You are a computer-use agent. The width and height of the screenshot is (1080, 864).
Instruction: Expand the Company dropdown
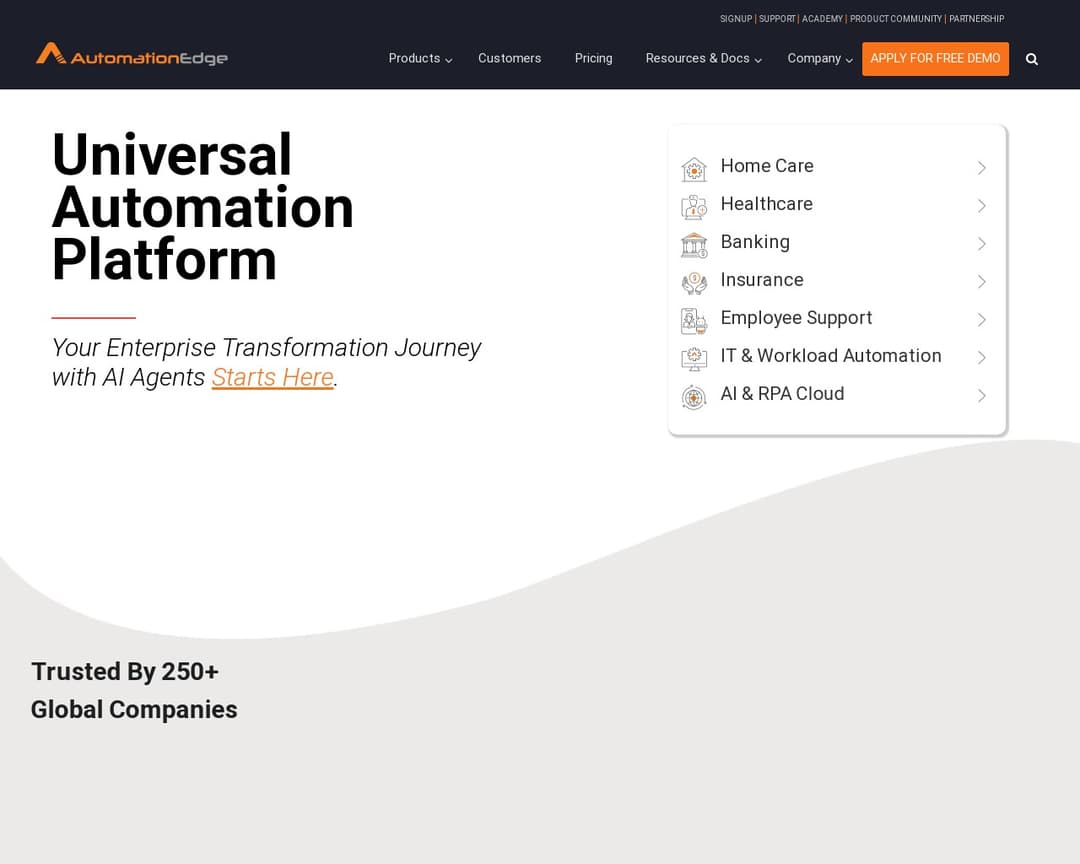pyautogui.click(x=814, y=59)
